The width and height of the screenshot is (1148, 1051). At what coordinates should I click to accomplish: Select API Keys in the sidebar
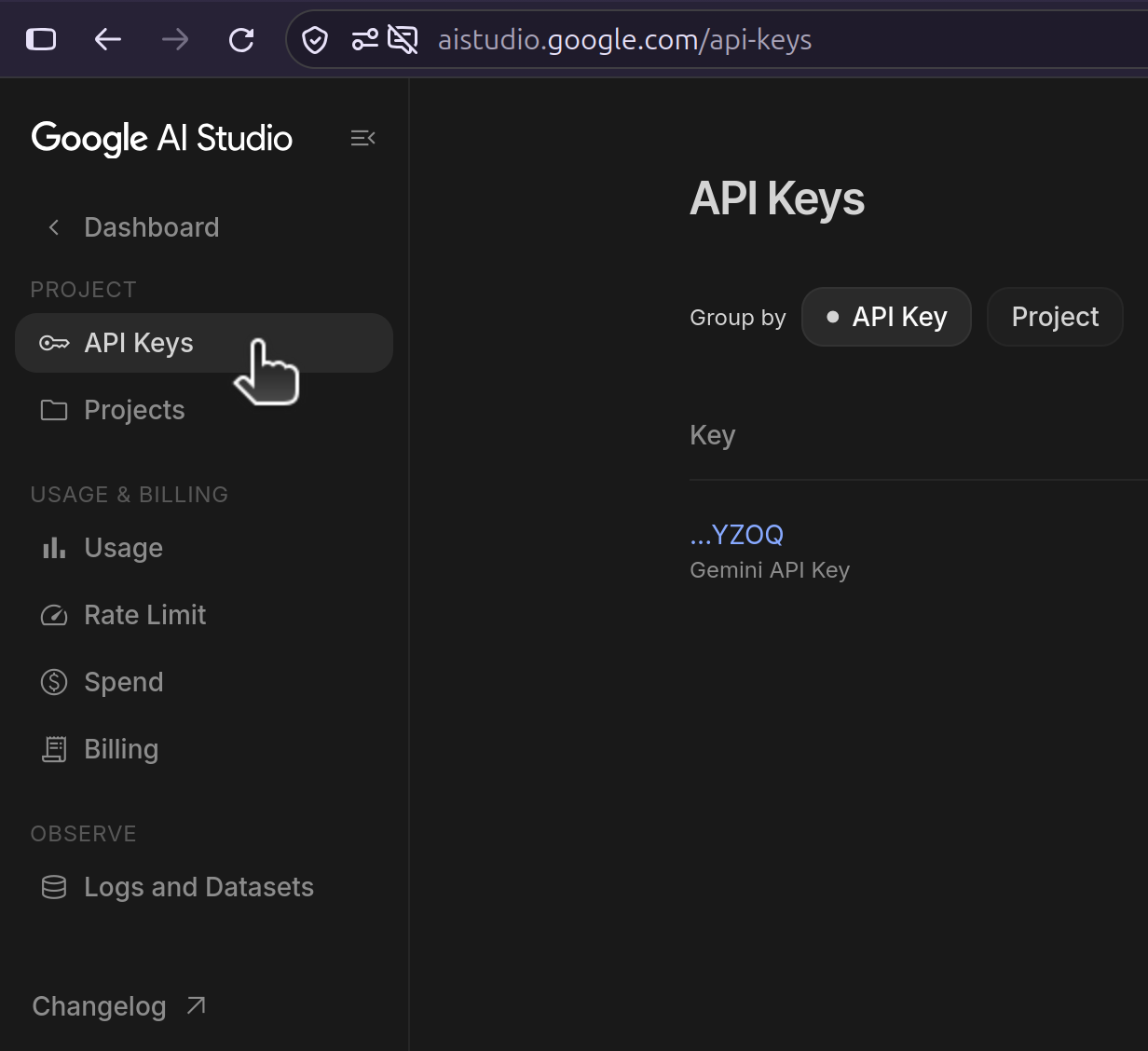pyautogui.click(x=204, y=343)
